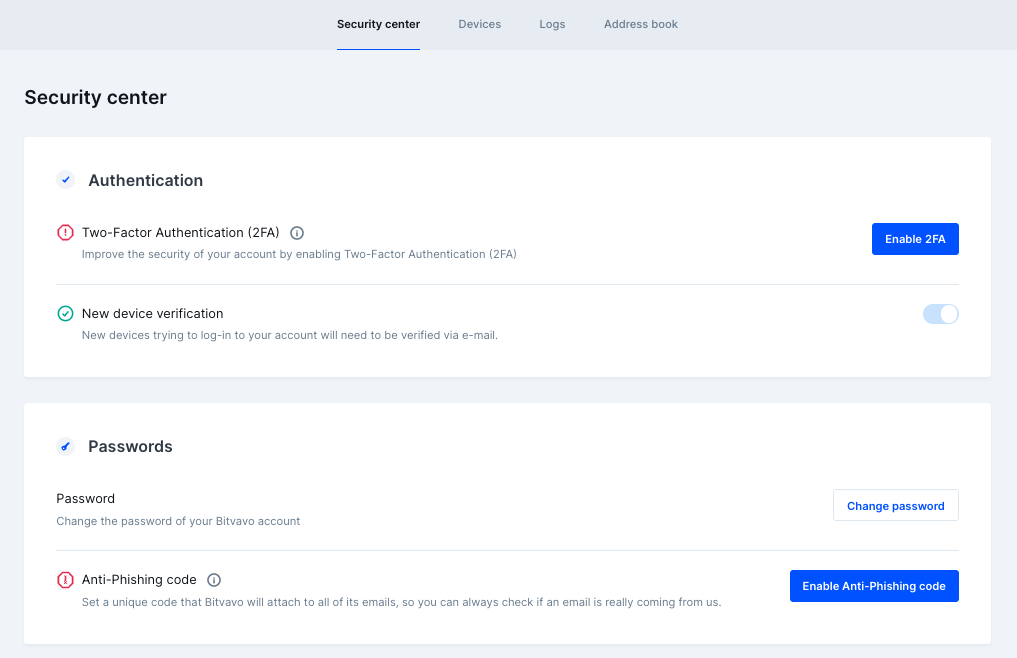Screen dimensions: 1017x658
Task: Select the Security center tab
Action: tap(378, 24)
